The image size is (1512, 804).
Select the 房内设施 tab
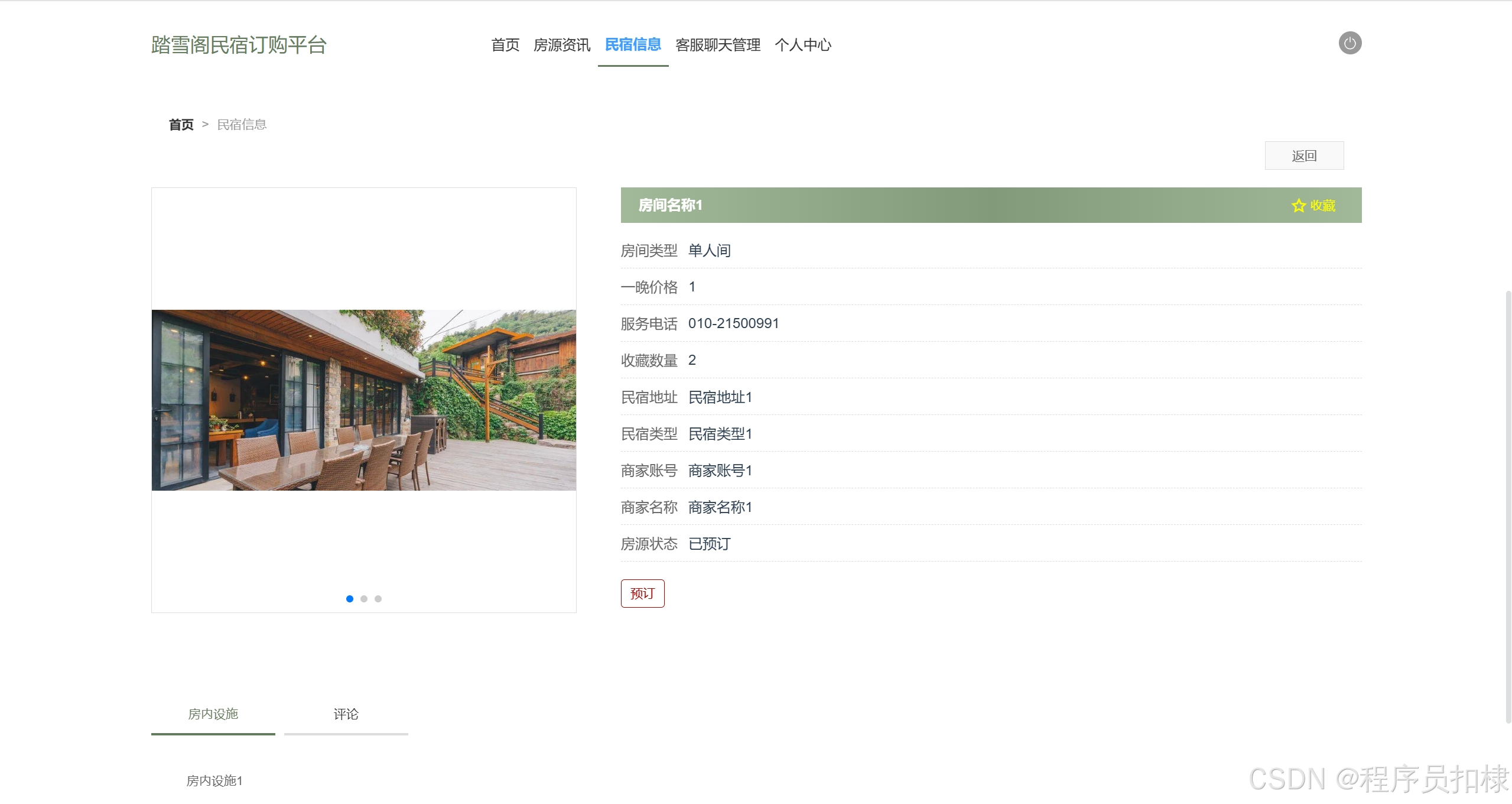(x=213, y=714)
